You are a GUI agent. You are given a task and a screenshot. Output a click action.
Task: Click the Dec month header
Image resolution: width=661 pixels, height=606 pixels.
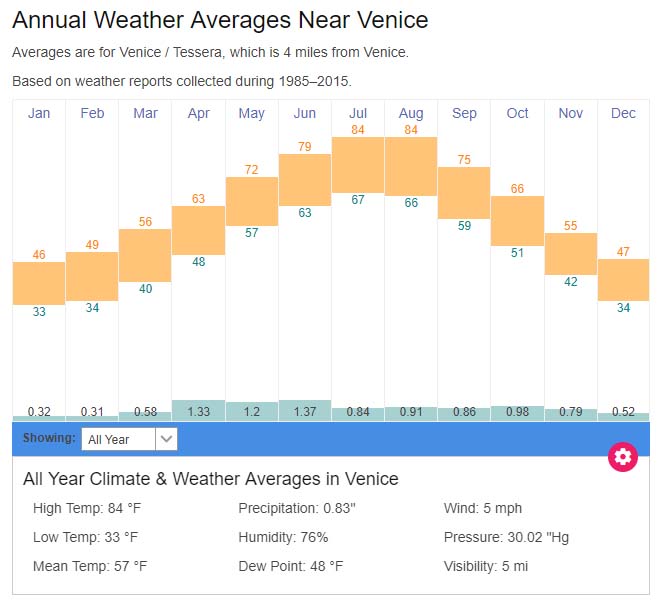click(x=623, y=114)
